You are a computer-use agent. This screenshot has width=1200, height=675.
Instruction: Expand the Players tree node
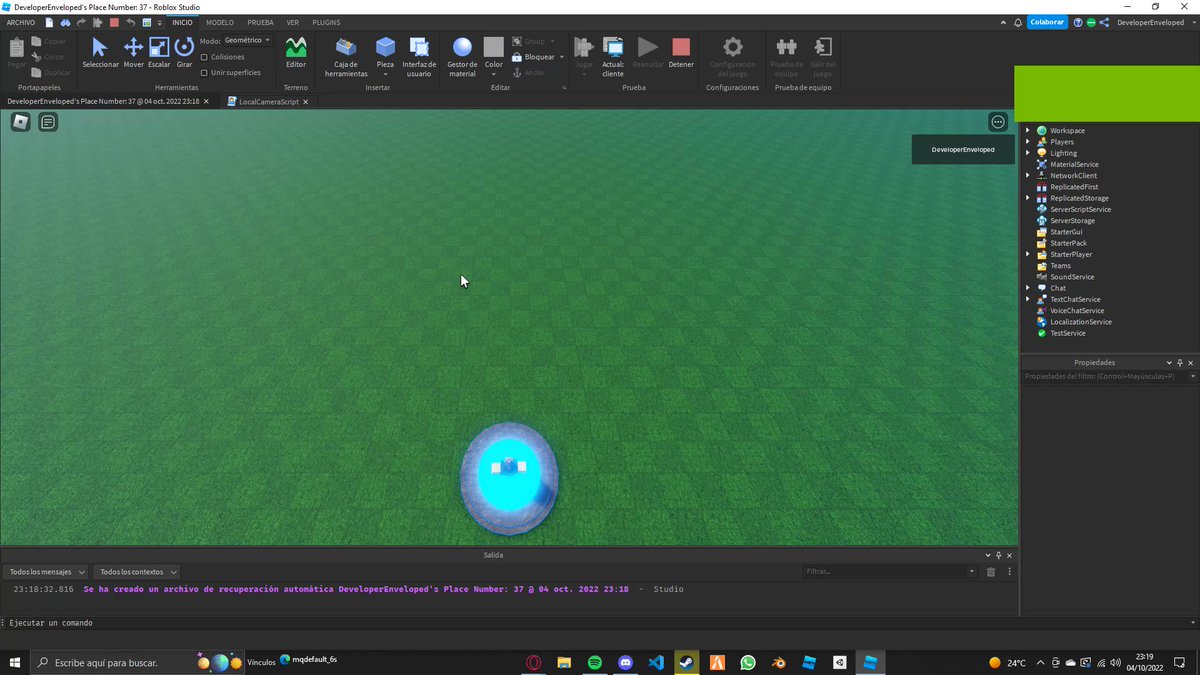pyautogui.click(x=1027, y=142)
